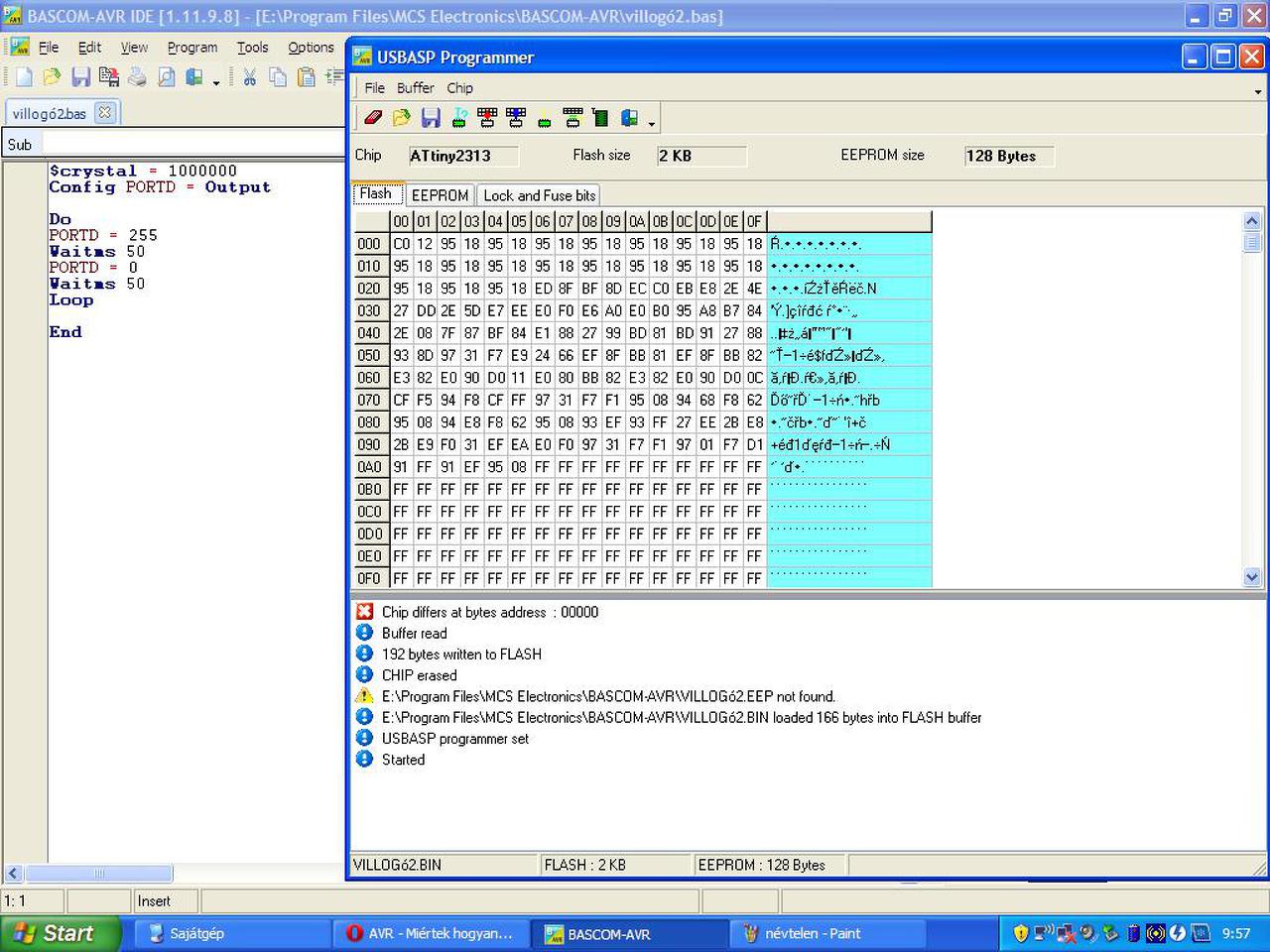
Task: Click the code editor horizontal scrollbar thumb
Action: coord(99,874)
